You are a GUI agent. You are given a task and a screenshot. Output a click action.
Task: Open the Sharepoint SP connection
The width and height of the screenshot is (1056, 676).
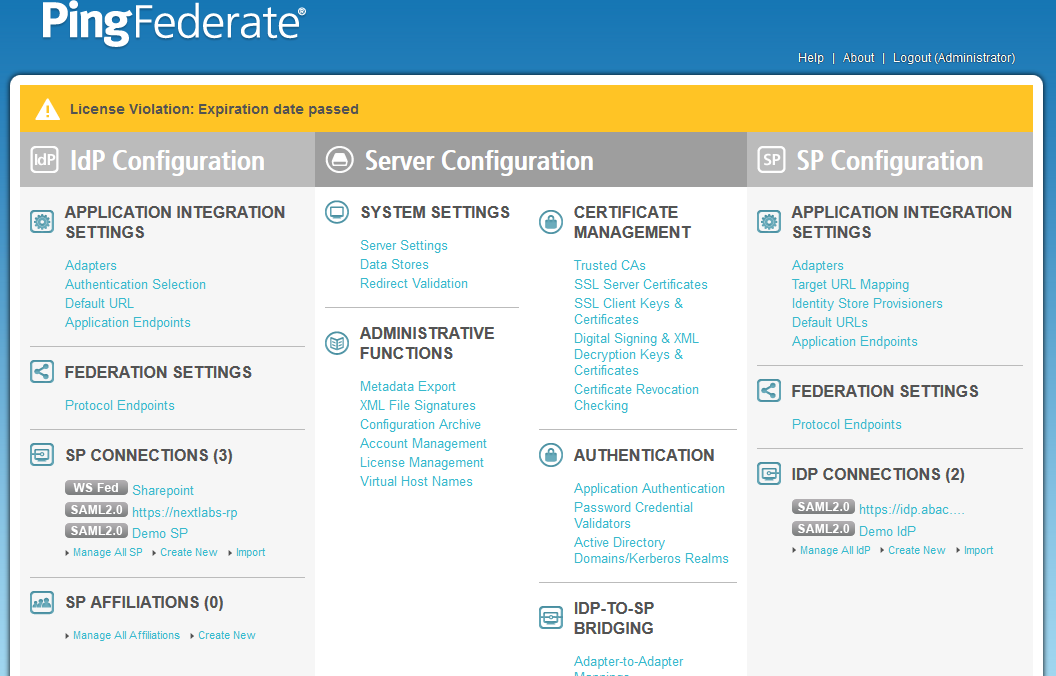[x=163, y=490]
